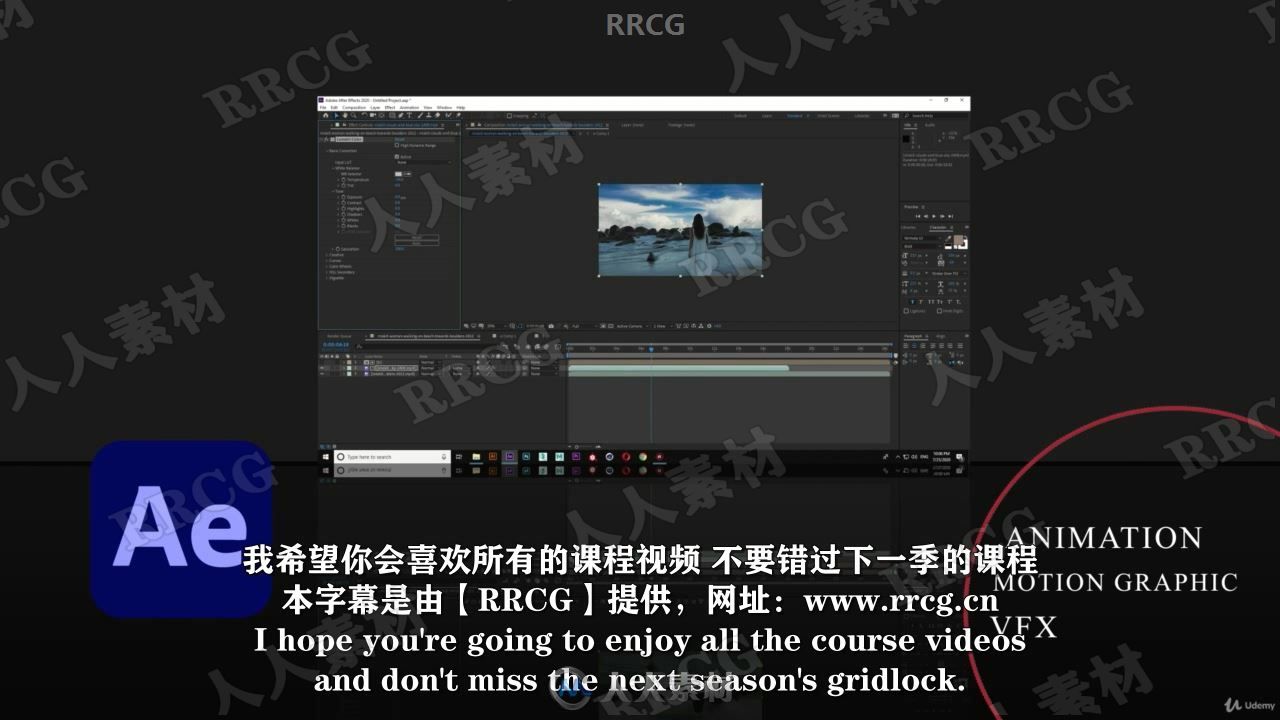Open the Composition menu

[354, 107]
